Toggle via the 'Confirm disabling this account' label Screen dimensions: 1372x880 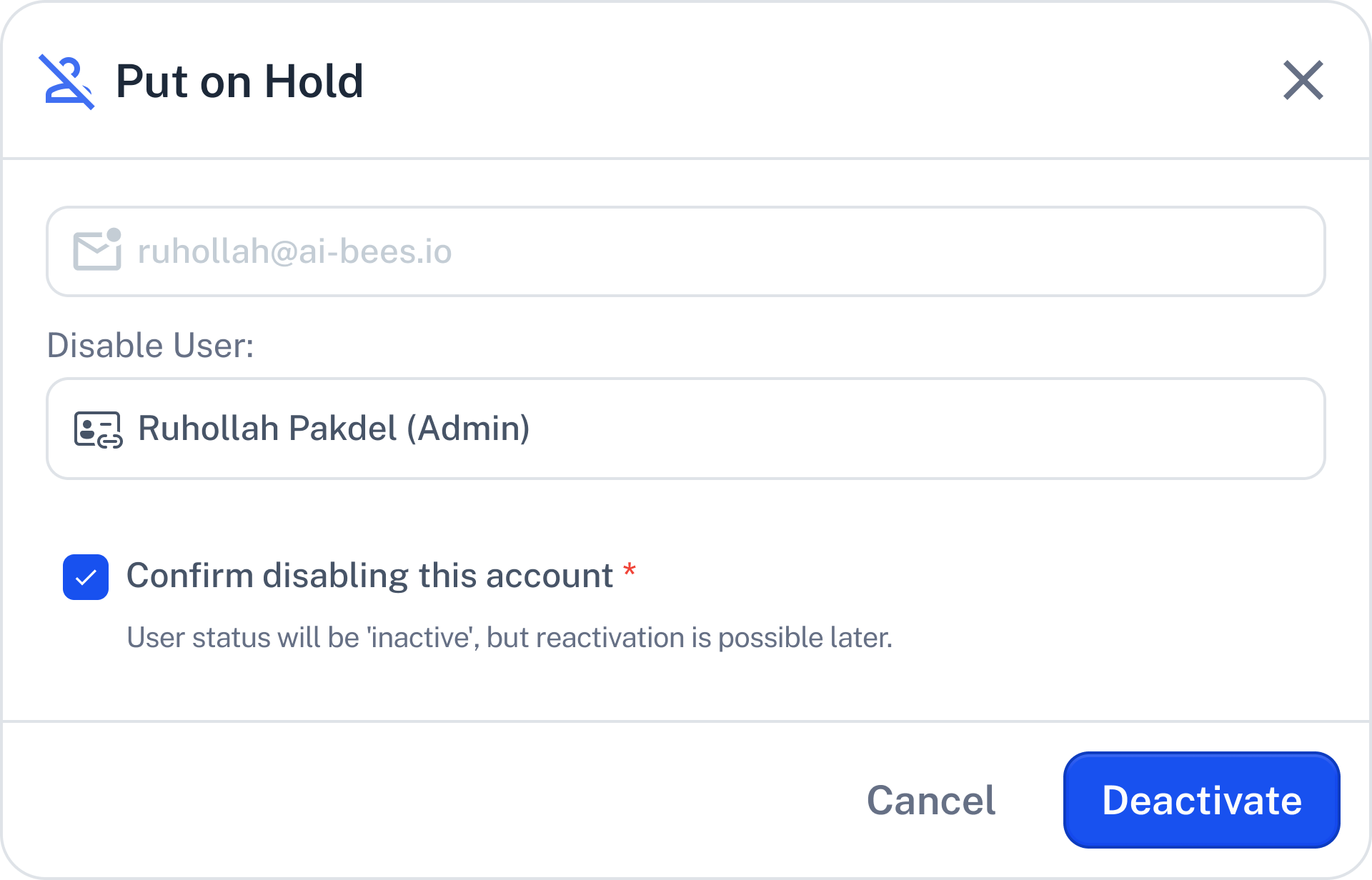tap(369, 576)
